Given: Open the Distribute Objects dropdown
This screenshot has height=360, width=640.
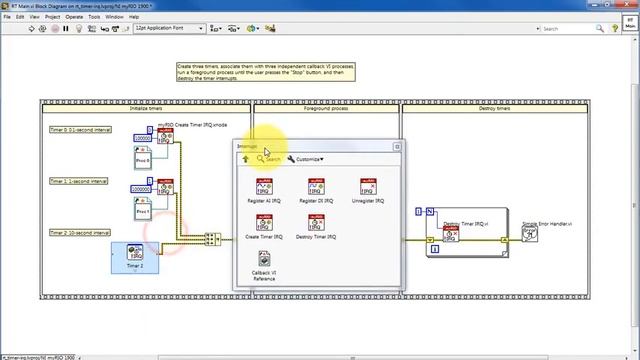Looking at the screenshot, I should 234,29.
